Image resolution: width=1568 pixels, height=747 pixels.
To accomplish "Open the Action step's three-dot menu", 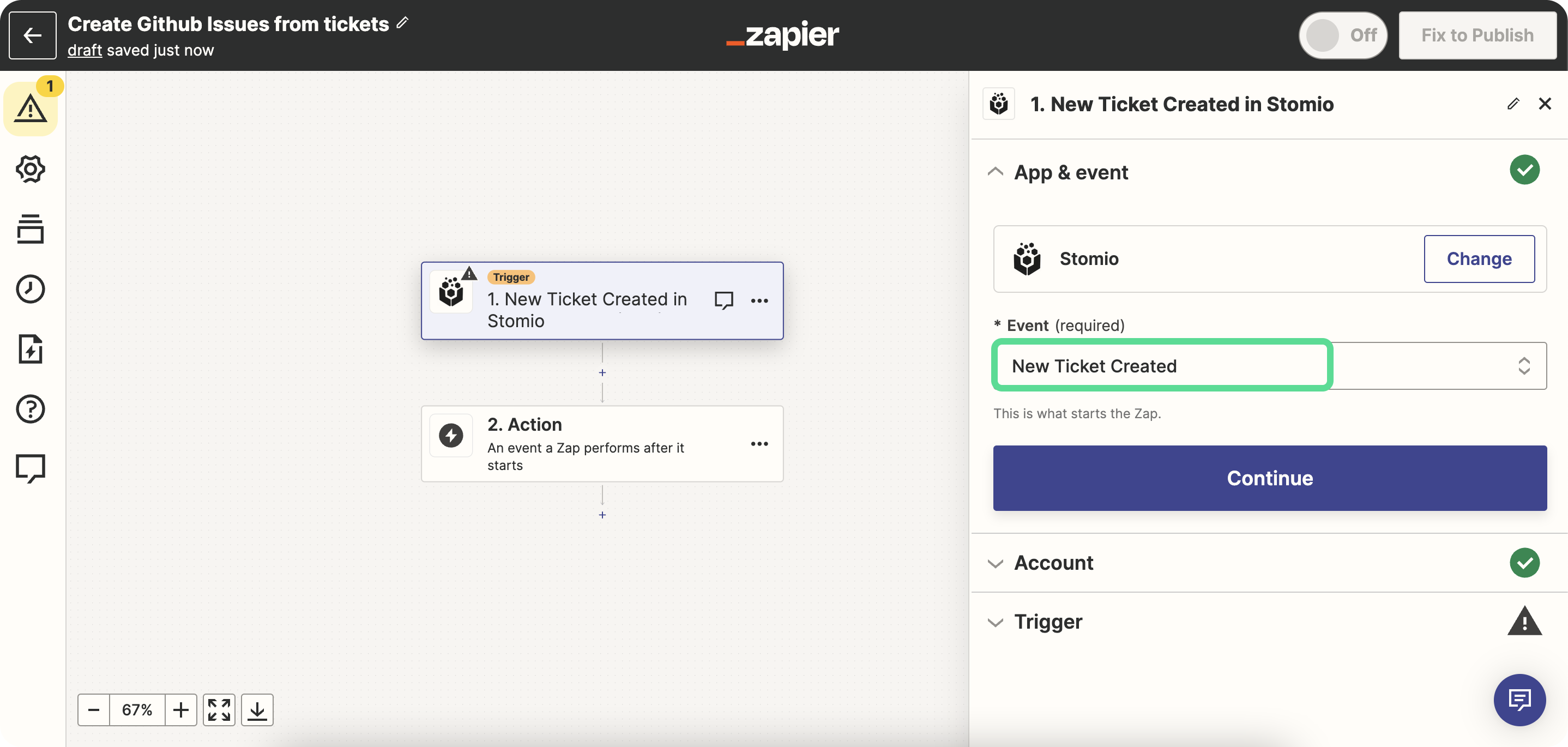I will pos(759,444).
